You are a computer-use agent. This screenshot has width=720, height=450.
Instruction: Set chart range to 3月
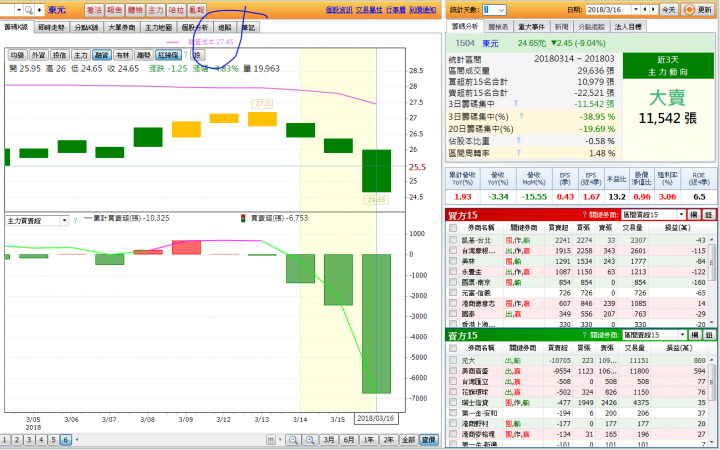click(328, 440)
